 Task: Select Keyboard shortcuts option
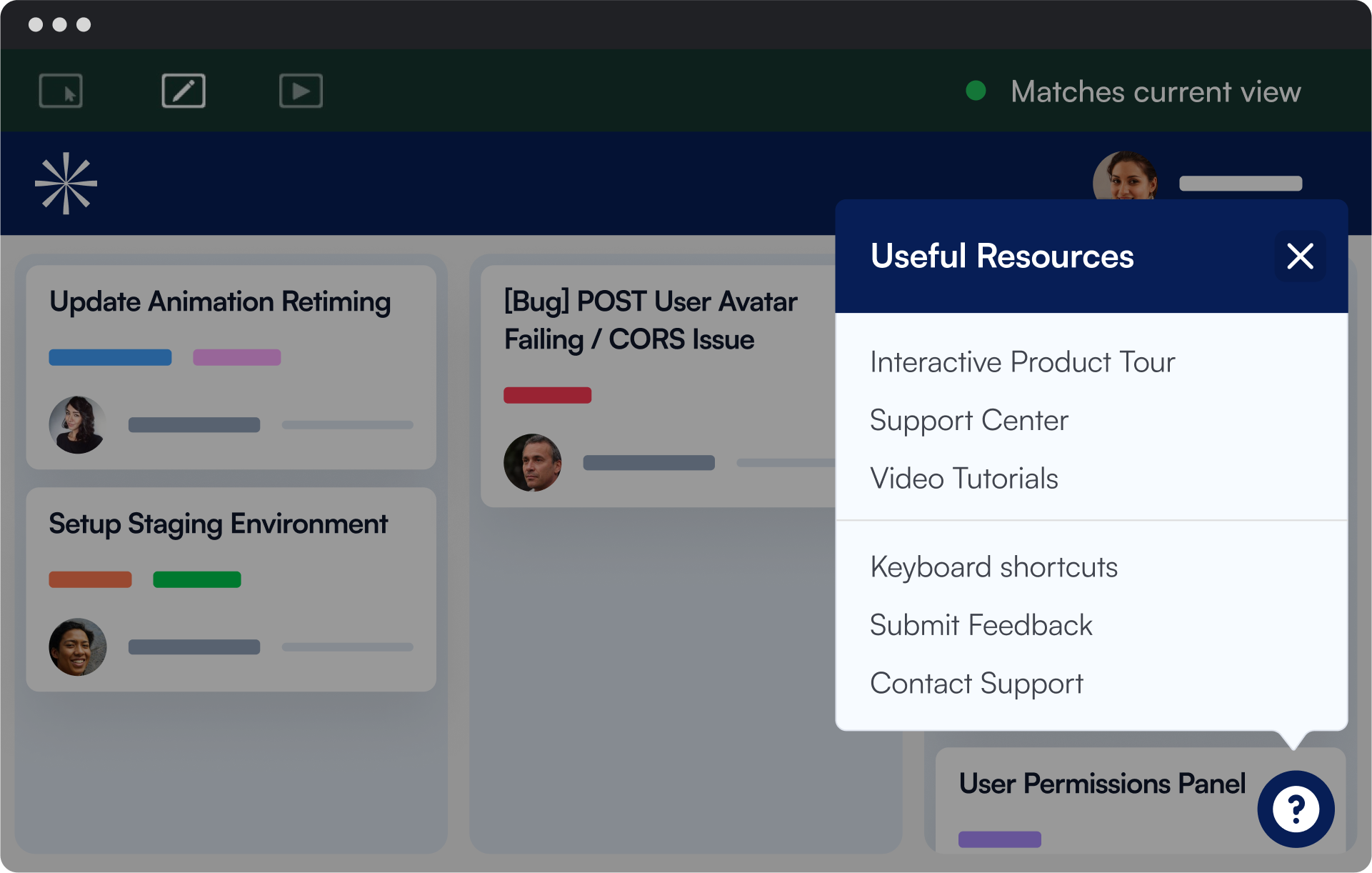(994, 567)
